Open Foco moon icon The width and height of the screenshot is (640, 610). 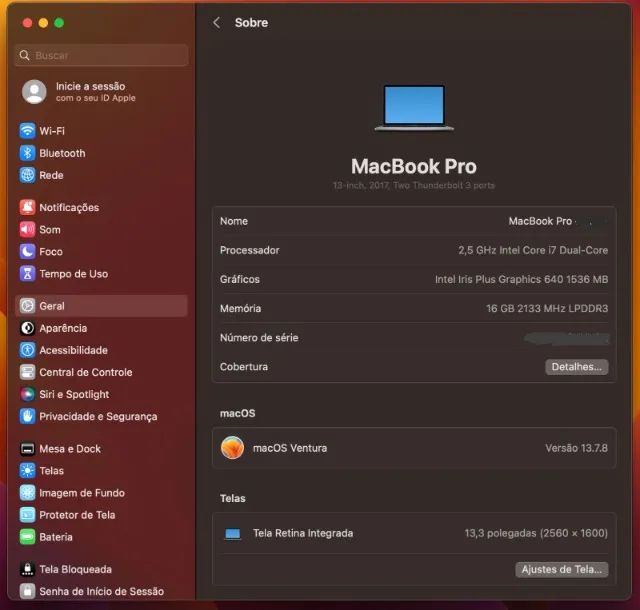27,252
